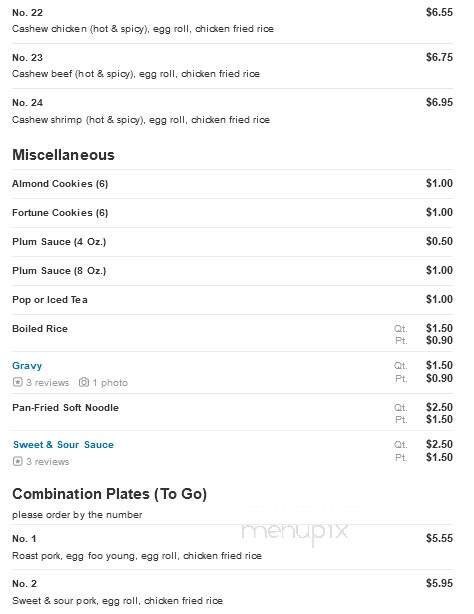
Task: Click the camera photo icon under Gravy
Action: point(84,382)
